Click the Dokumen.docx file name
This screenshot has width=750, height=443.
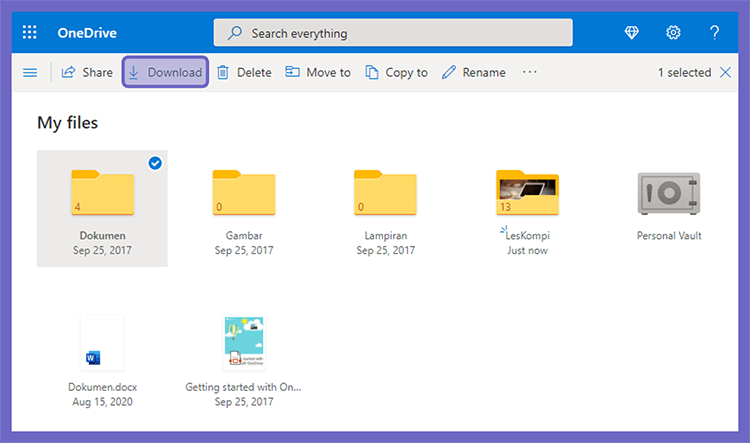[x=102, y=387]
